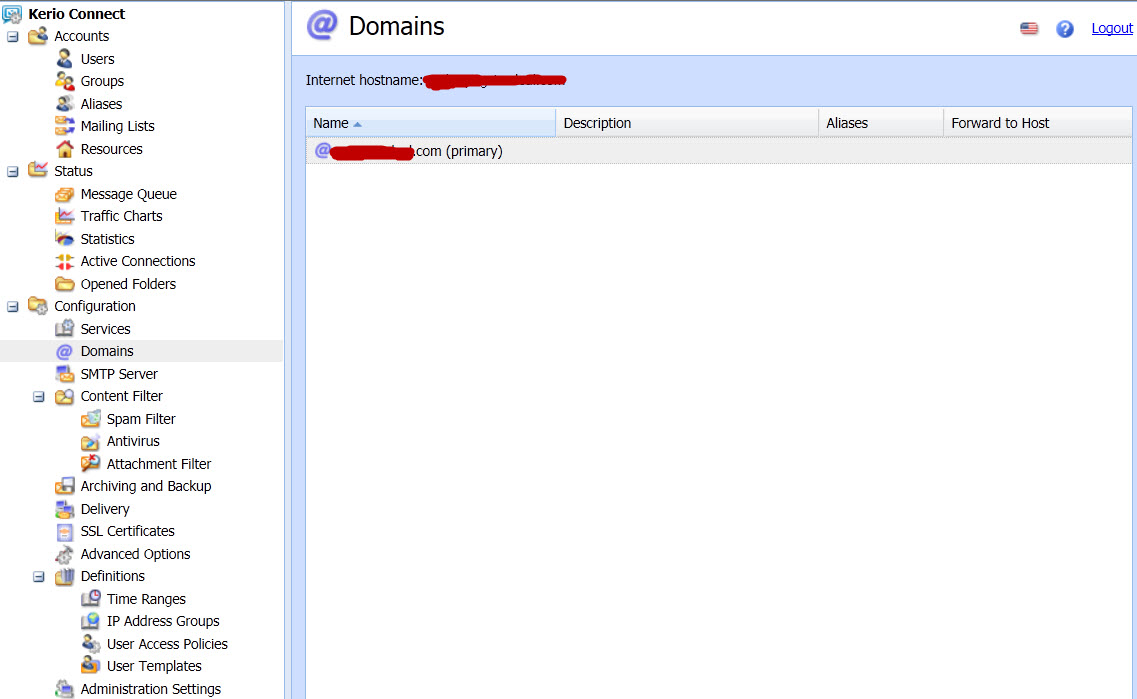This screenshot has width=1137, height=699.
Task: Open Advanced Options label
Action: pyautogui.click(x=136, y=553)
